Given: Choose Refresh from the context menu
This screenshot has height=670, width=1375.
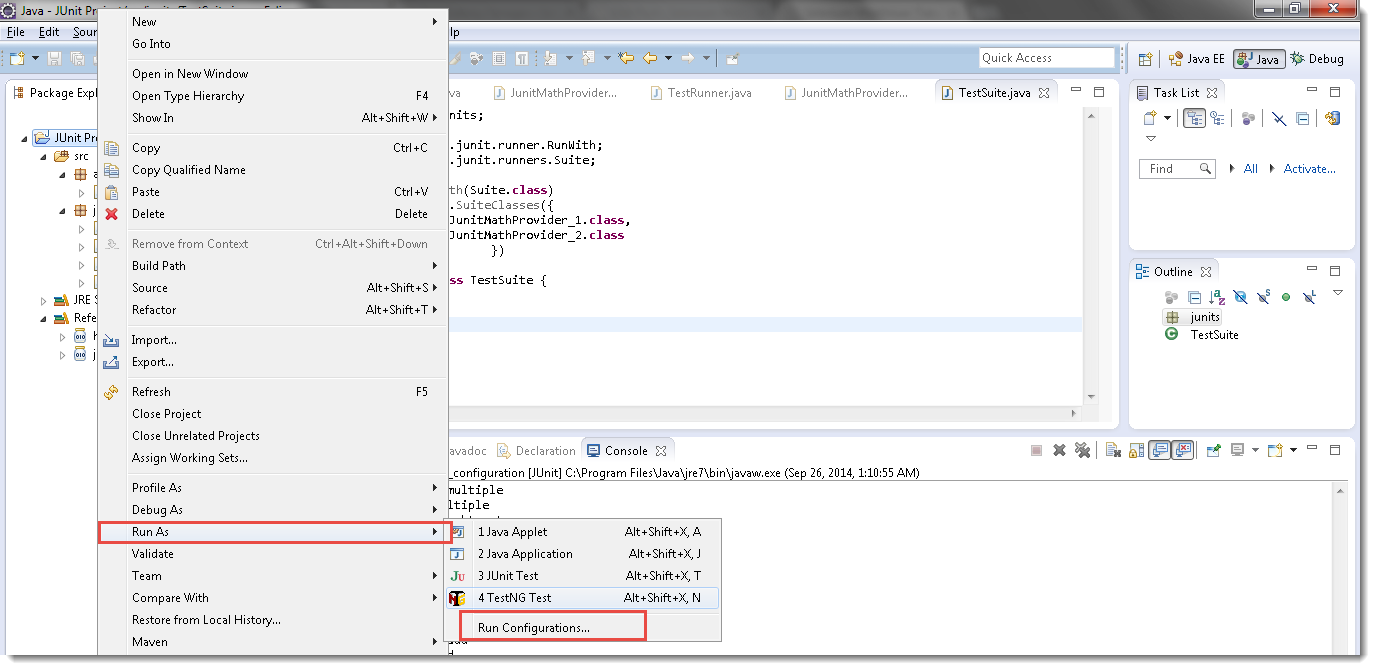Looking at the screenshot, I should (272, 392).
